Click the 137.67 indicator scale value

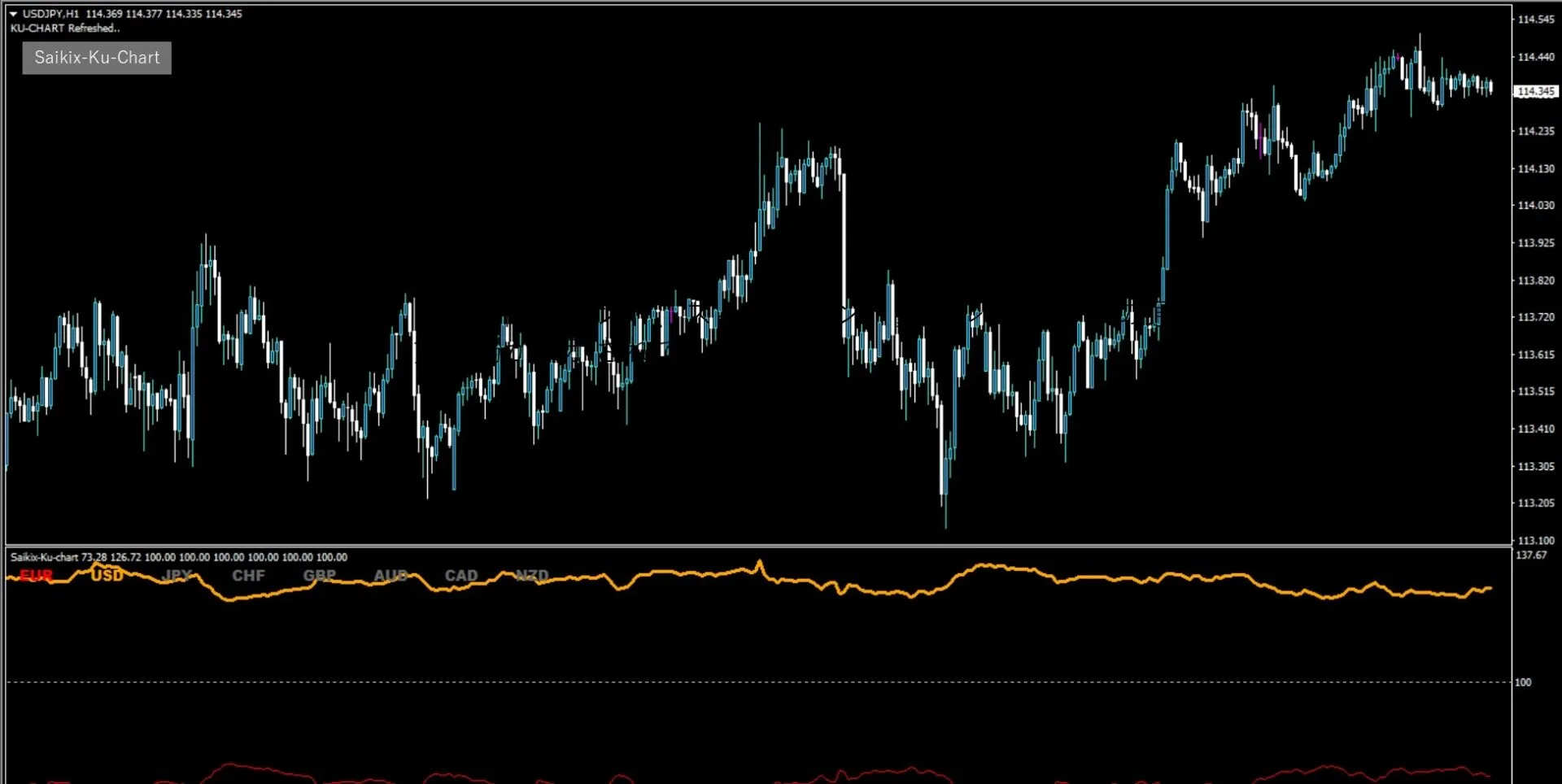[x=1531, y=555]
